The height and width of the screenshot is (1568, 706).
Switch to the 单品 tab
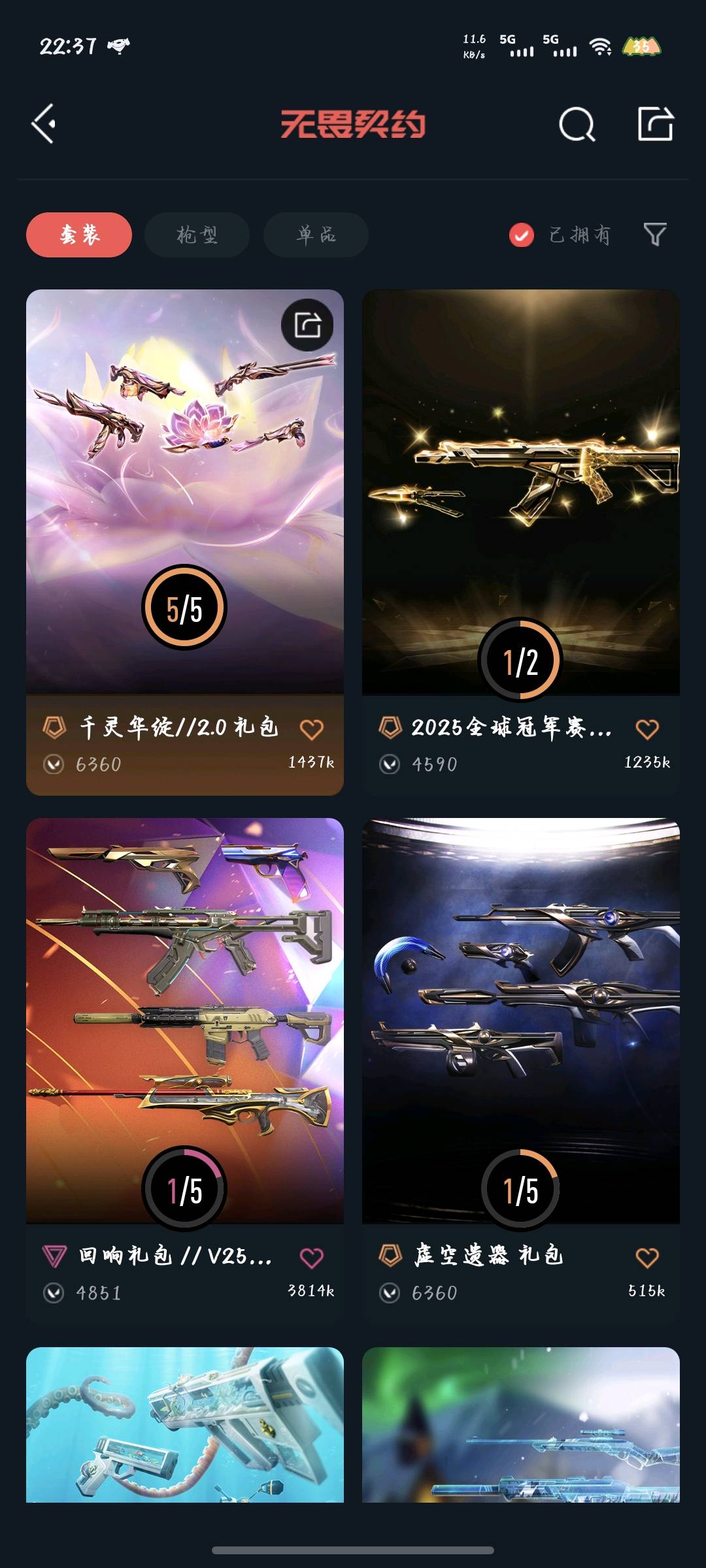click(316, 235)
